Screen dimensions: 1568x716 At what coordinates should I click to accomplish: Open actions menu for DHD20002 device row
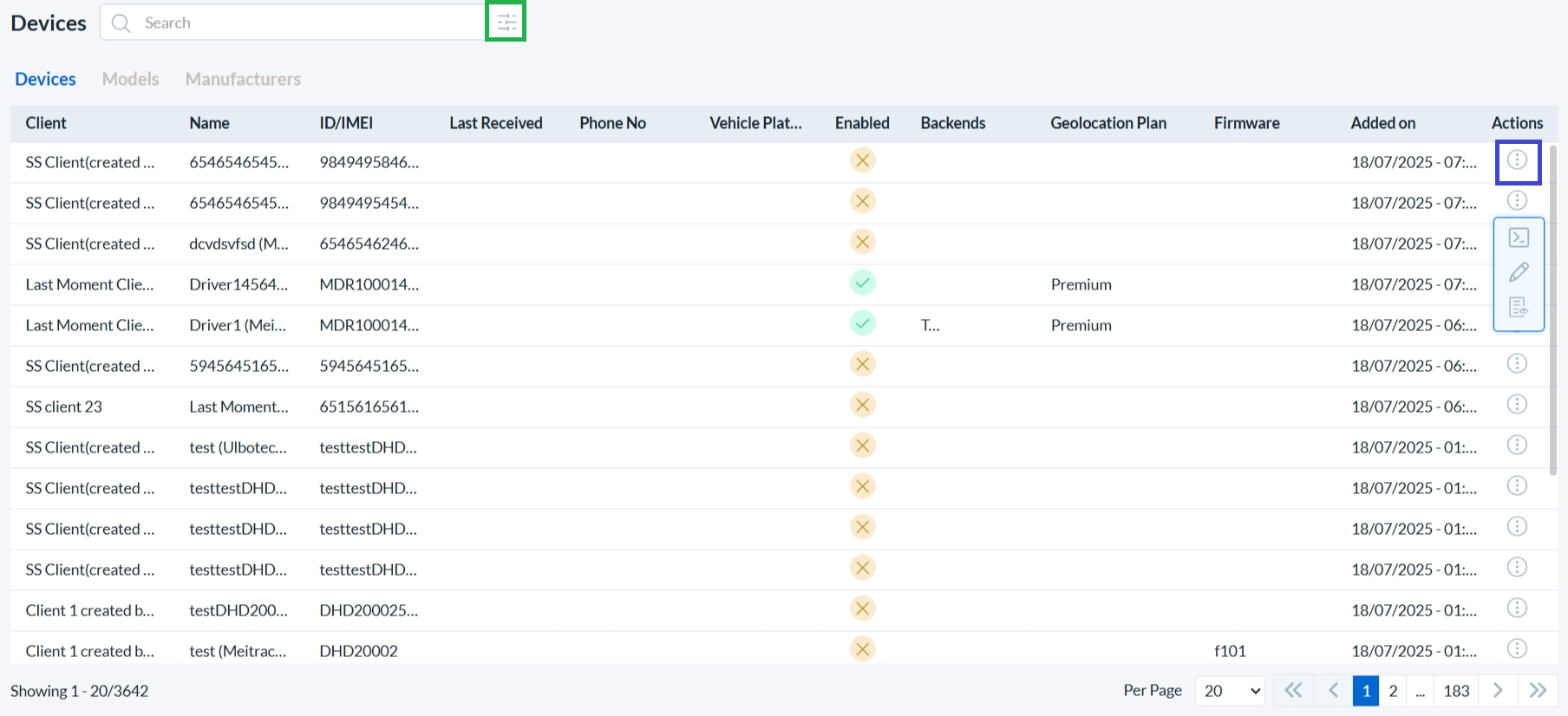[1517, 649]
